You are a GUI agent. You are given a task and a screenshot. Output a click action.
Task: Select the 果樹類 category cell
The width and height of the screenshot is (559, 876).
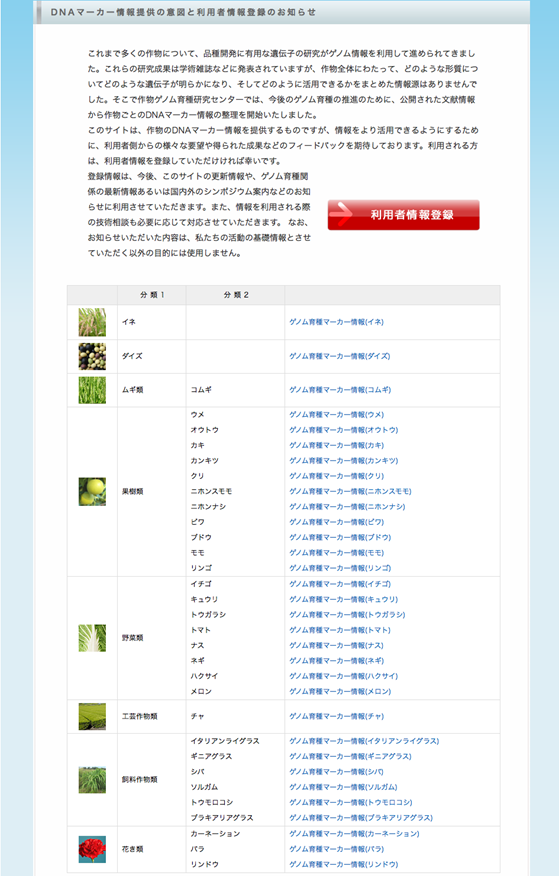(152, 492)
